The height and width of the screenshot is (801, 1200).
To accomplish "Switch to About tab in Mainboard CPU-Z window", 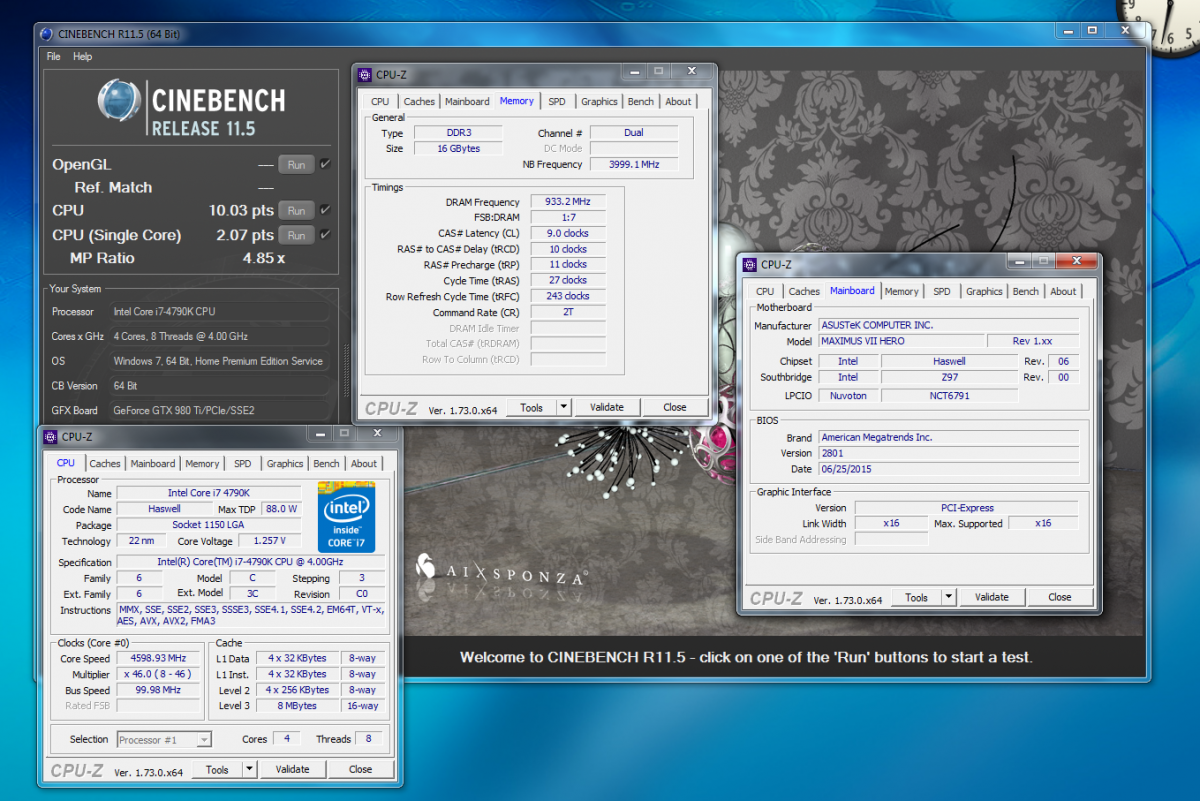I will 1063,291.
